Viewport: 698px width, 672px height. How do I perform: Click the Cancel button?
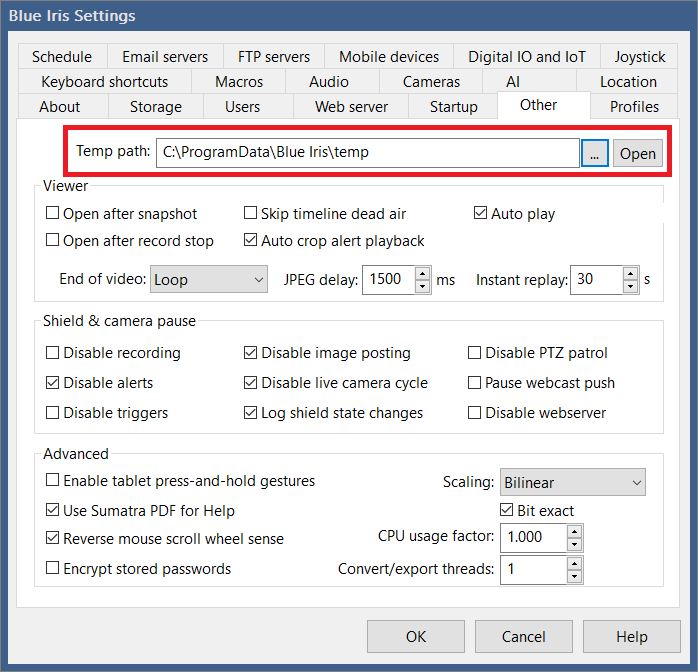click(524, 636)
